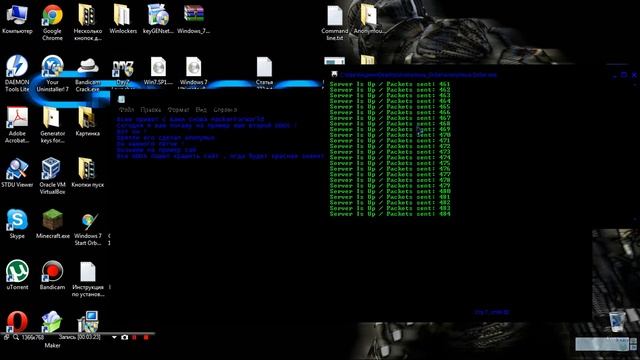Screen dimensions: 640x360
Task: Launch the Opera browser shortcut
Action: point(17,322)
